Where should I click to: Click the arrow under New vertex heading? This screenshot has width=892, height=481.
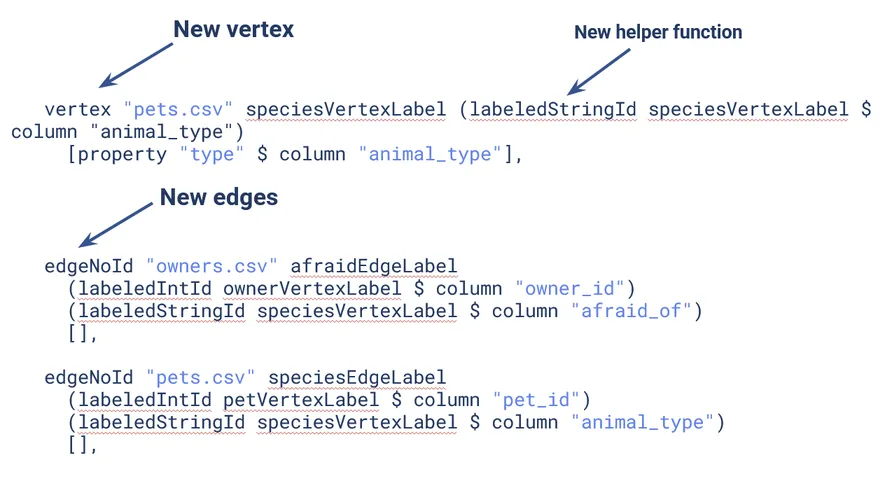click(x=136, y=65)
